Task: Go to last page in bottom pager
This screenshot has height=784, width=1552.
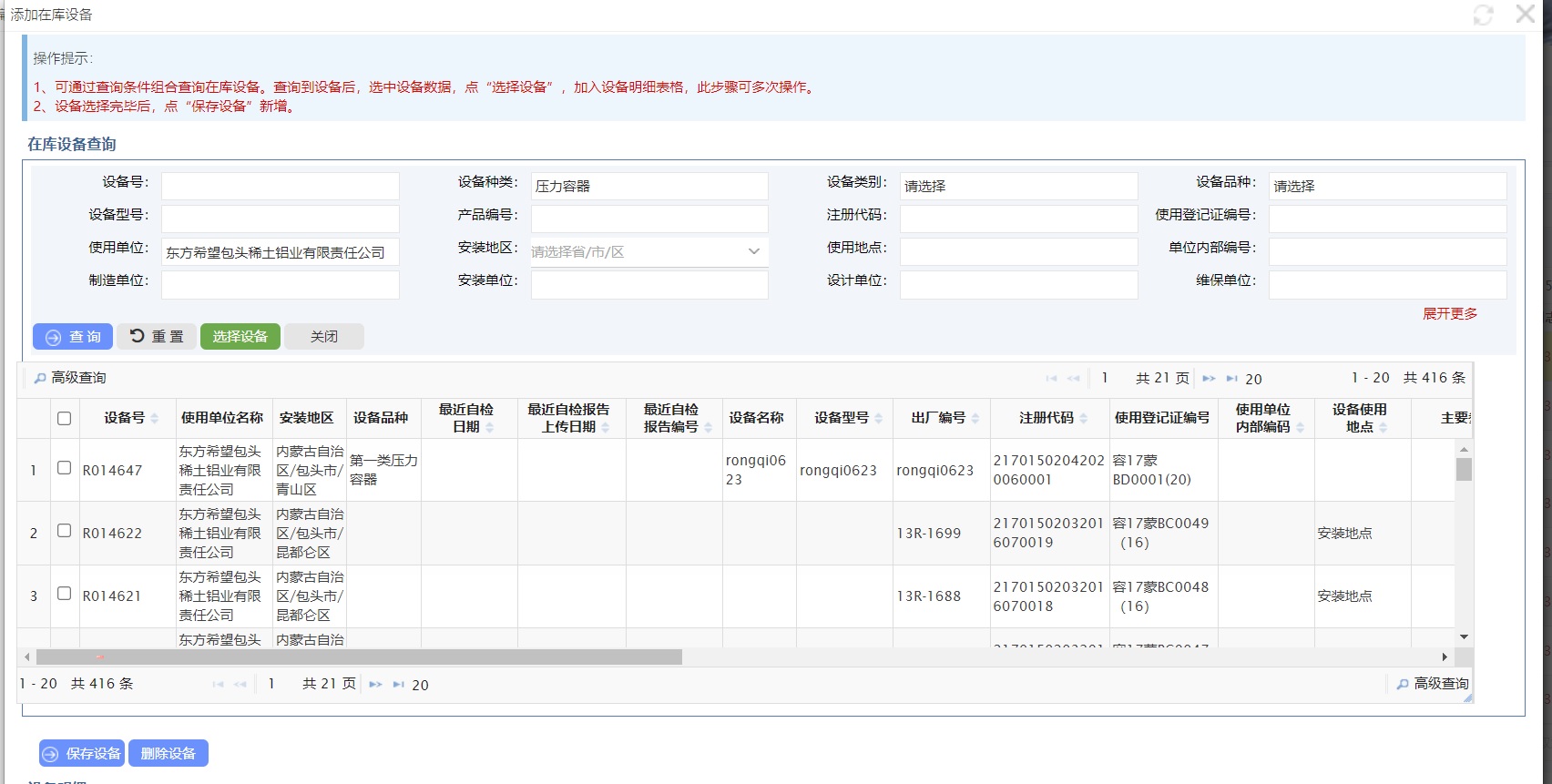Action: pos(398,685)
